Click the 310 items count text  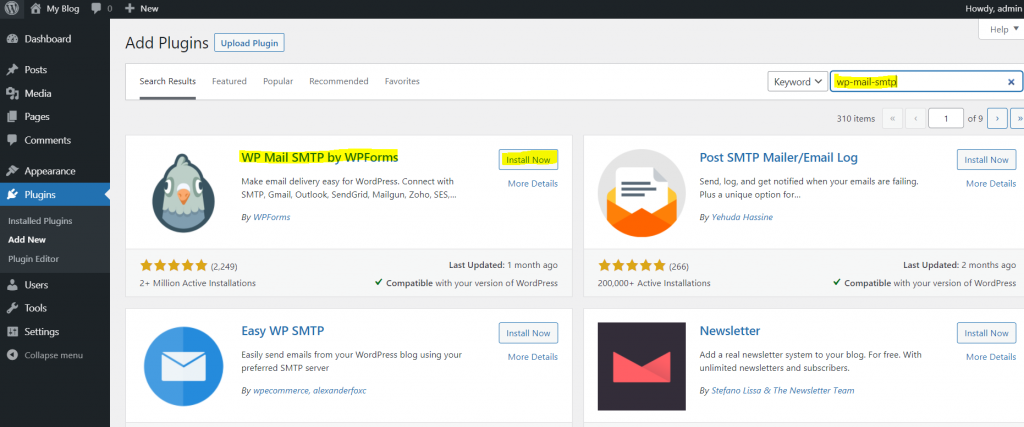(856, 119)
